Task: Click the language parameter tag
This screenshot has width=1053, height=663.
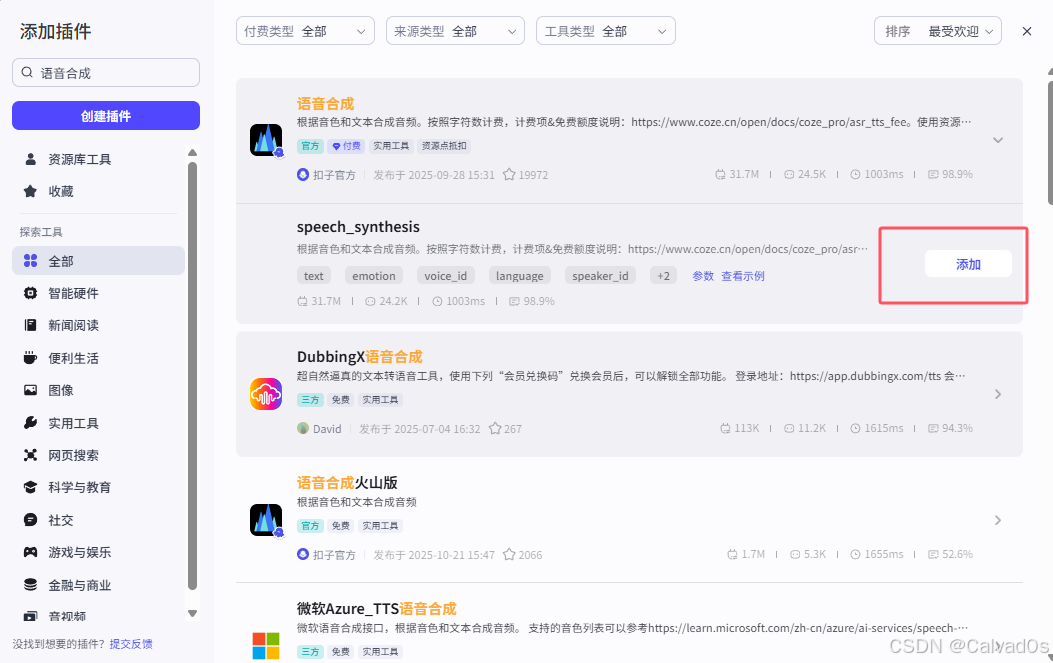Action: (520, 275)
